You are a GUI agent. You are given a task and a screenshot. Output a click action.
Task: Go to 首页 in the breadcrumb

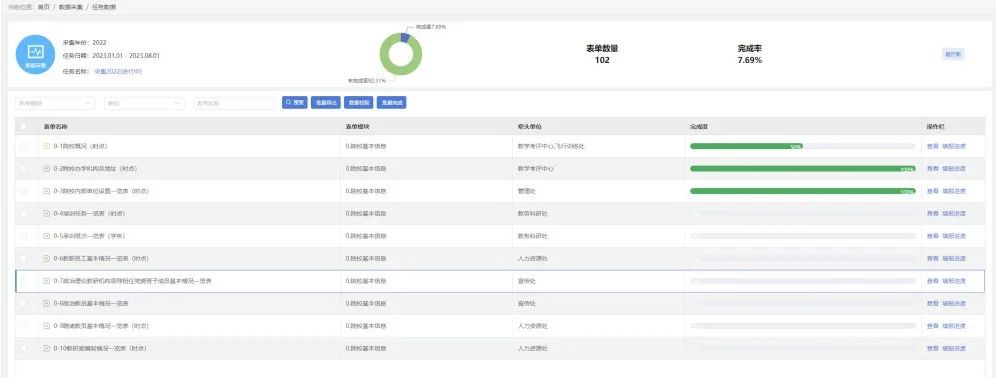coord(43,7)
